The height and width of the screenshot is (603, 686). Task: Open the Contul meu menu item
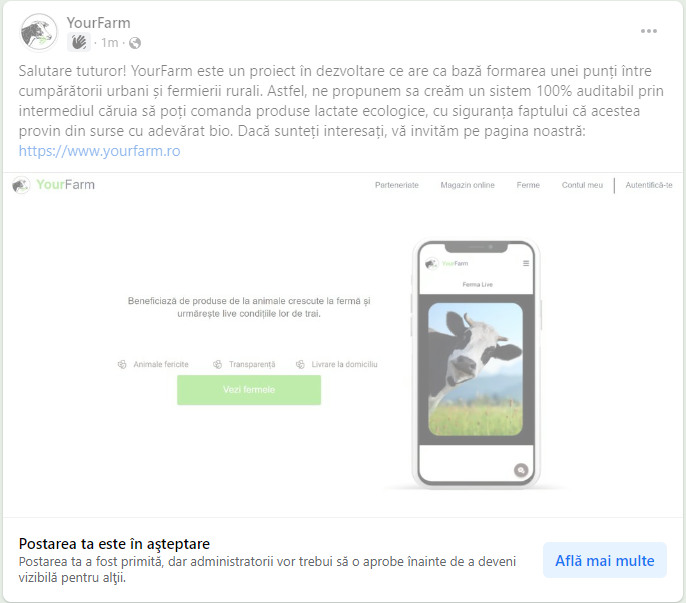point(582,185)
